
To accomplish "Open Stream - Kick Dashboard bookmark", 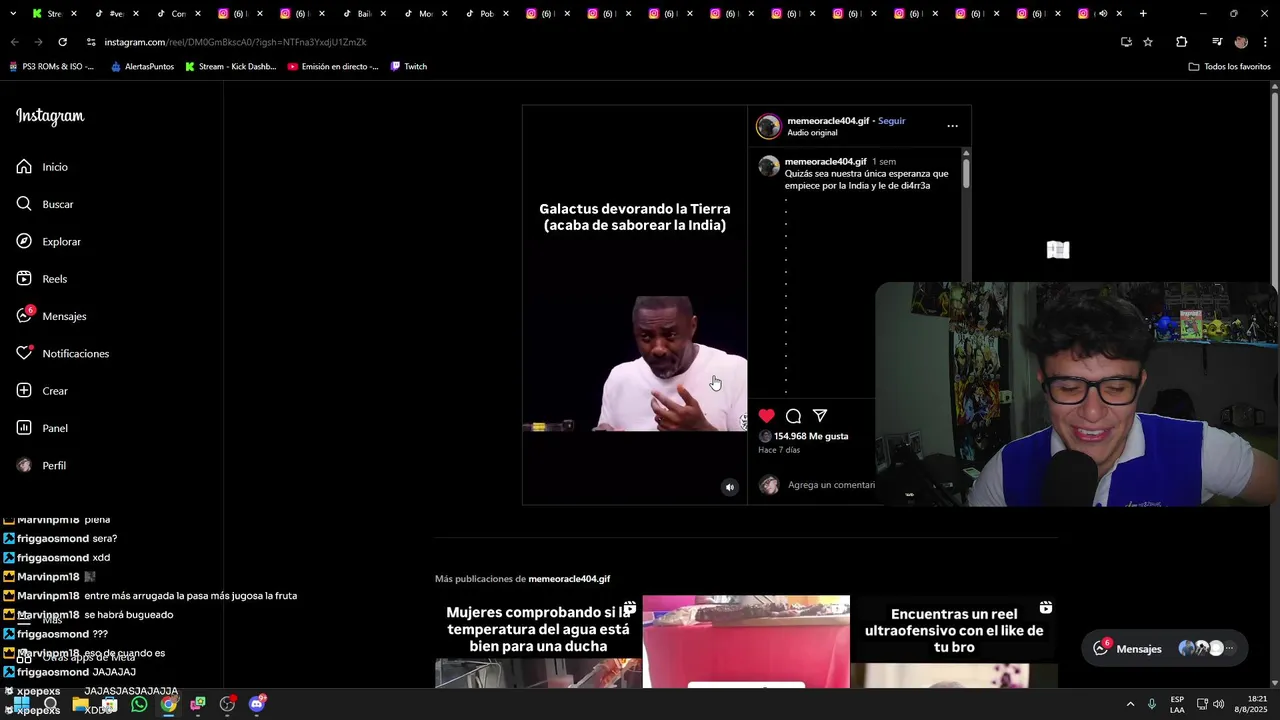I will [230, 67].
